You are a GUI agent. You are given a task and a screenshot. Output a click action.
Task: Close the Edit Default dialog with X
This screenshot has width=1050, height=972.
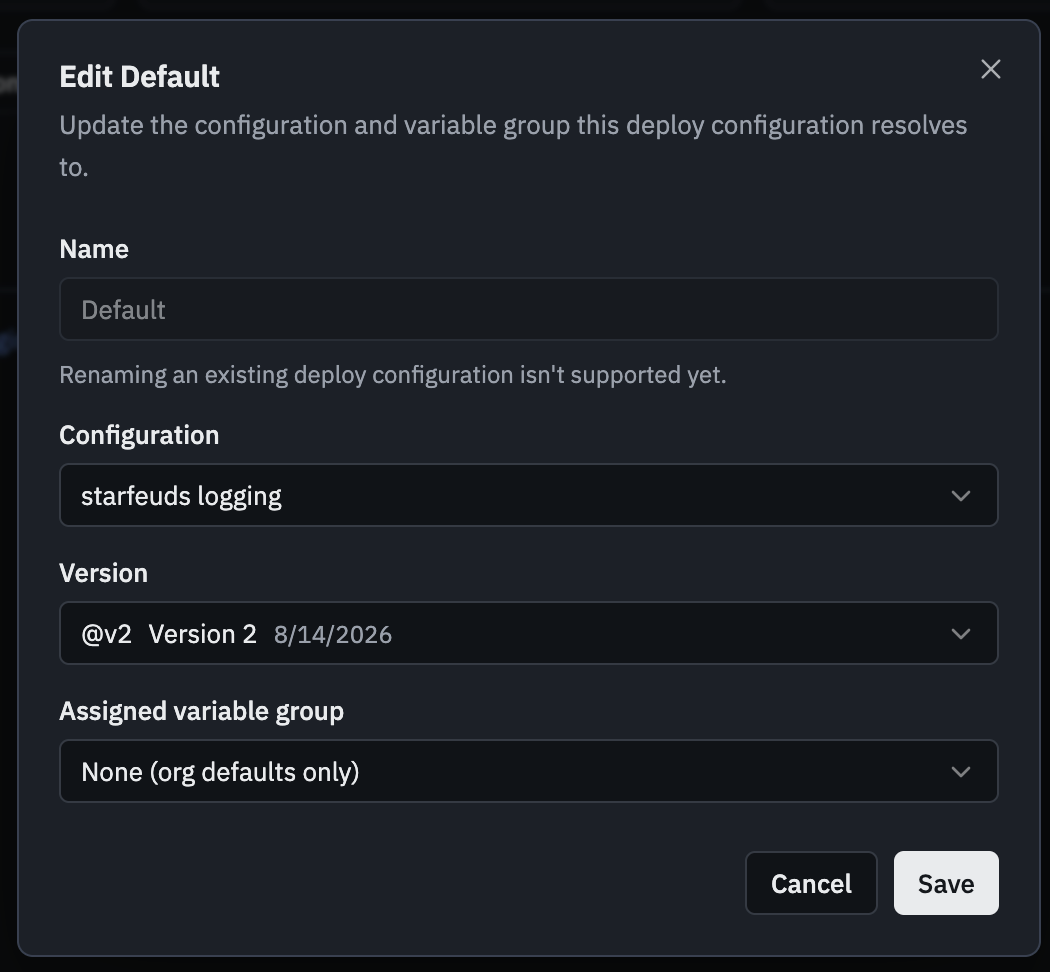[990, 69]
